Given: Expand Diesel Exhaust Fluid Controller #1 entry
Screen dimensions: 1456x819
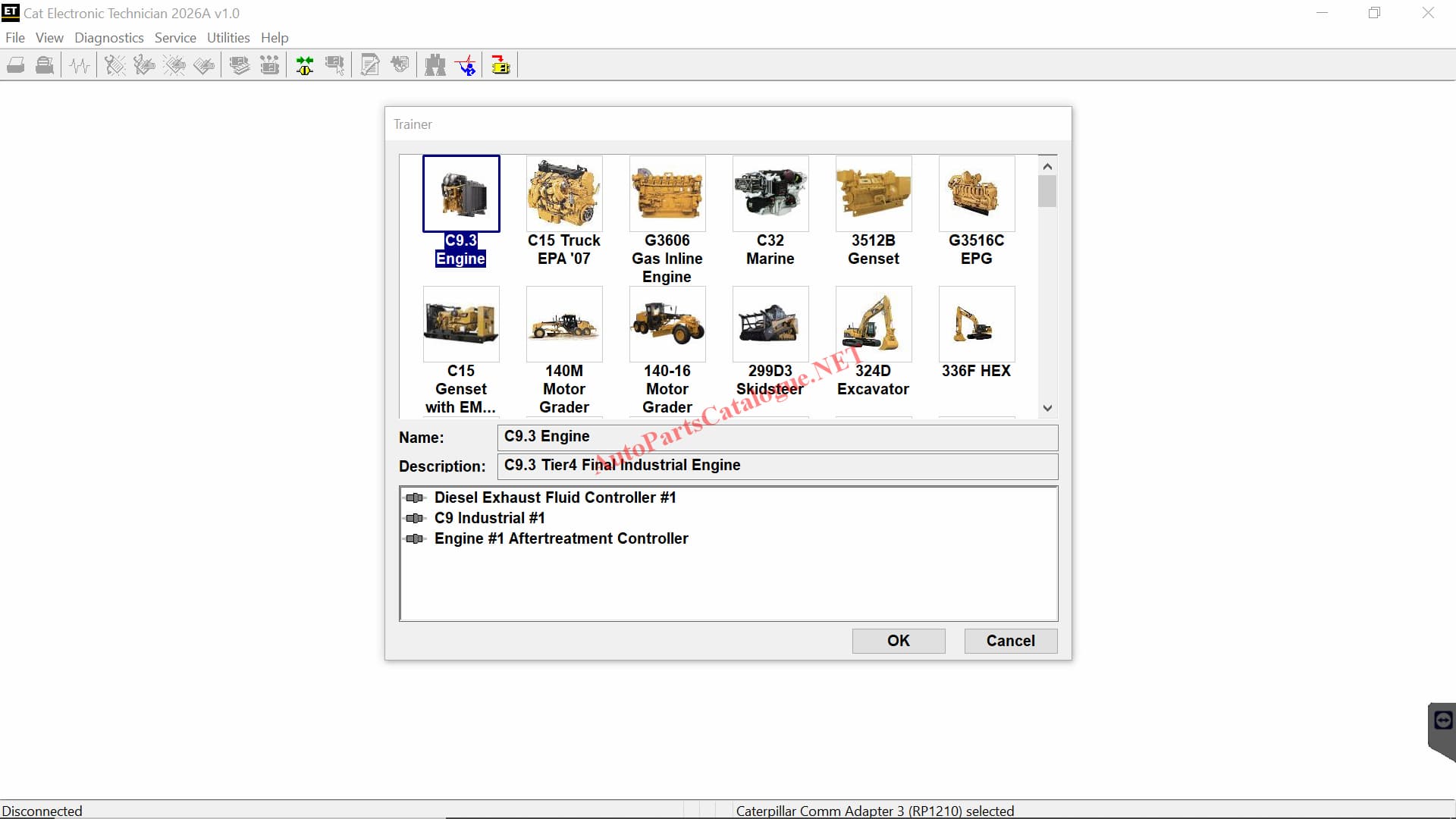Looking at the screenshot, I should 555,497.
